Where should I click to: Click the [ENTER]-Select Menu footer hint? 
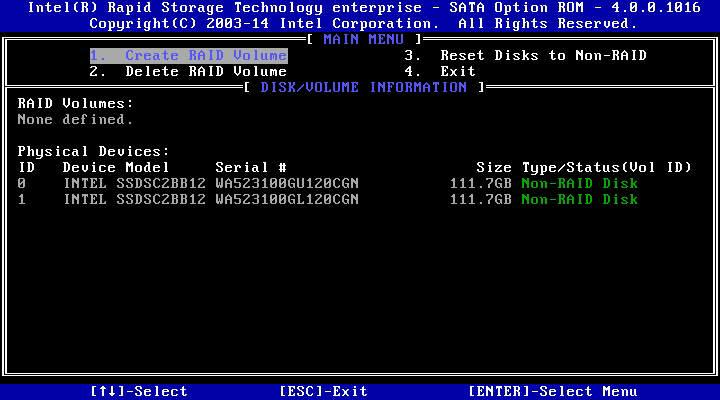tap(552, 391)
